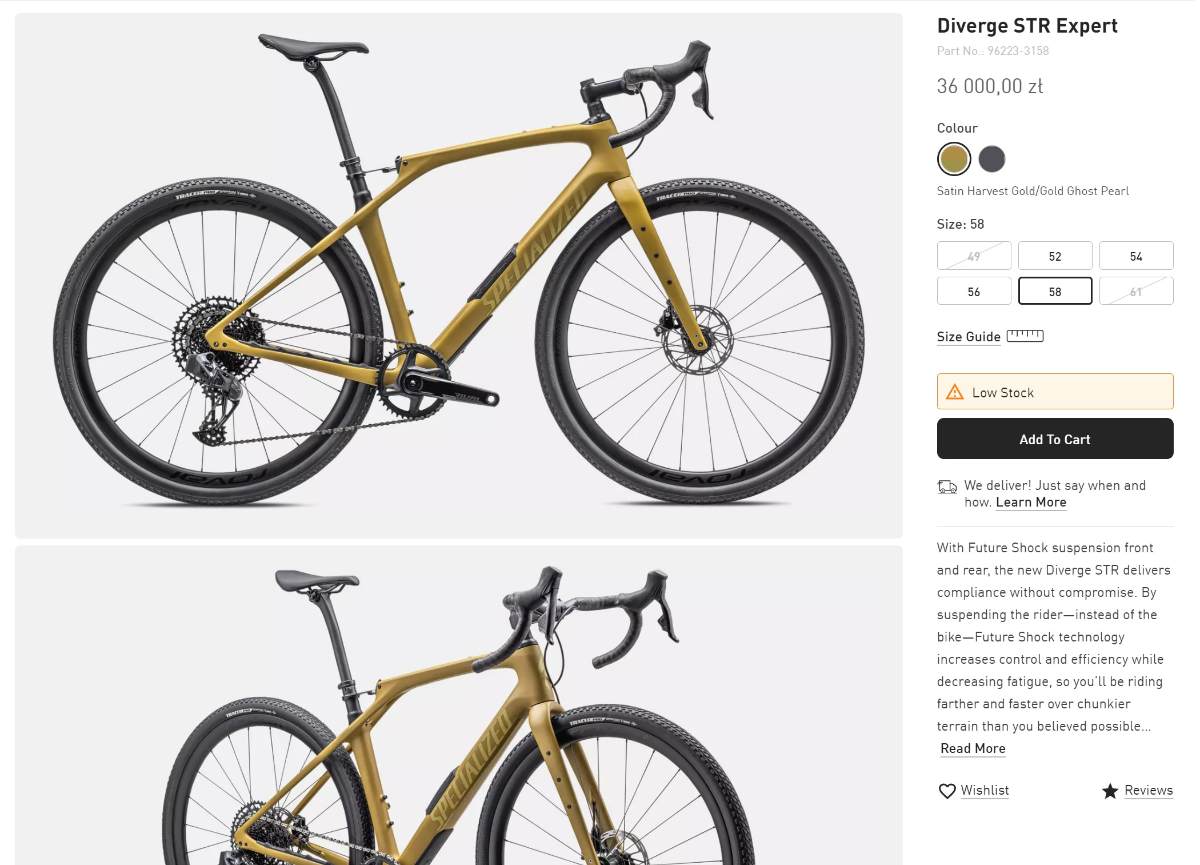Add the Diverge STR Expert to cart
The height and width of the screenshot is (865, 1200).
(x=1055, y=439)
